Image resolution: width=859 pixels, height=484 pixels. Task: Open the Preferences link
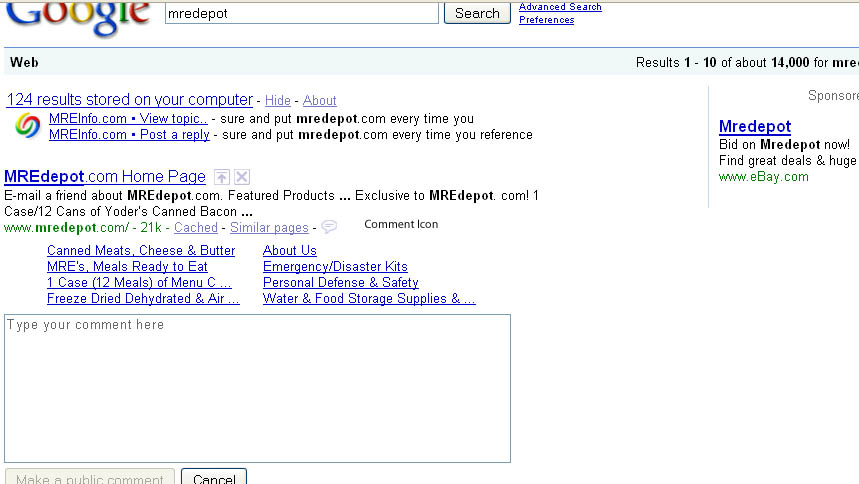[546, 20]
